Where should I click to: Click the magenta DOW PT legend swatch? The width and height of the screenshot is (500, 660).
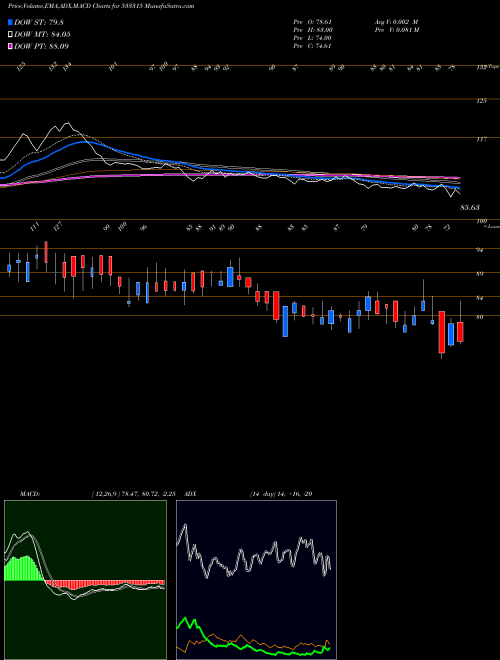click(10, 46)
